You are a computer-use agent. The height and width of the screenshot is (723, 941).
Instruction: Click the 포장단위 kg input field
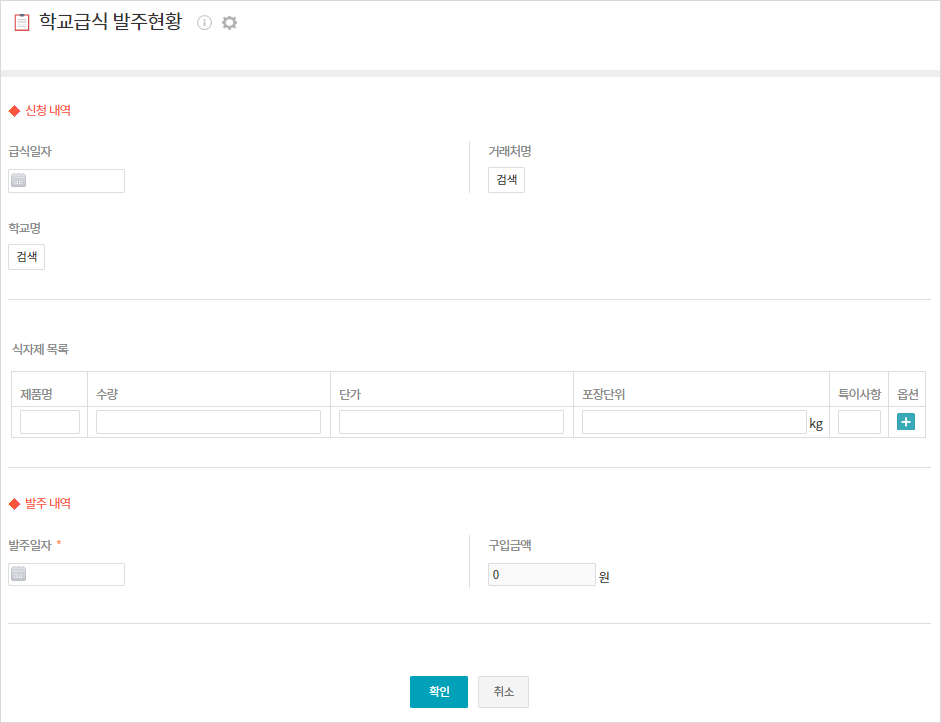click(x=693, y=422)
